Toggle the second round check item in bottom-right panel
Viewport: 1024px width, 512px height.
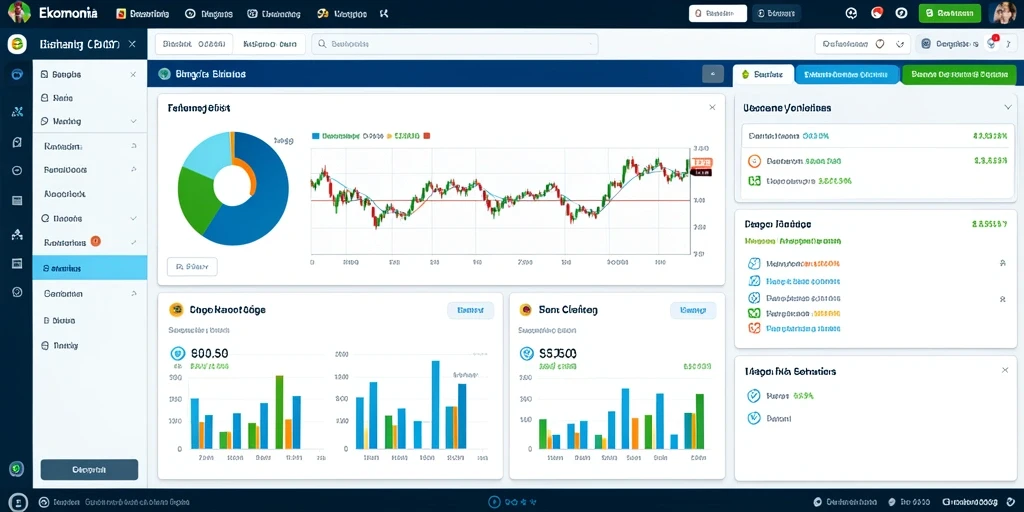754,418
